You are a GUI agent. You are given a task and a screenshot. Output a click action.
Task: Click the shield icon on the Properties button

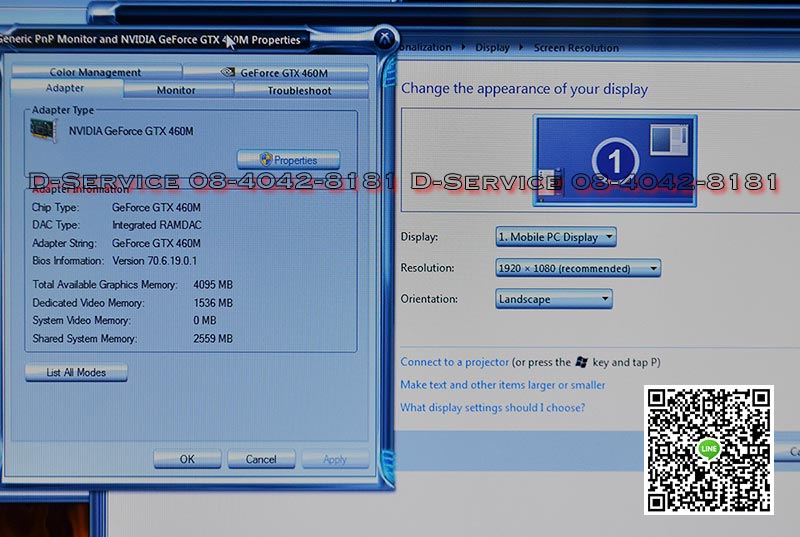tap(266, 159)
